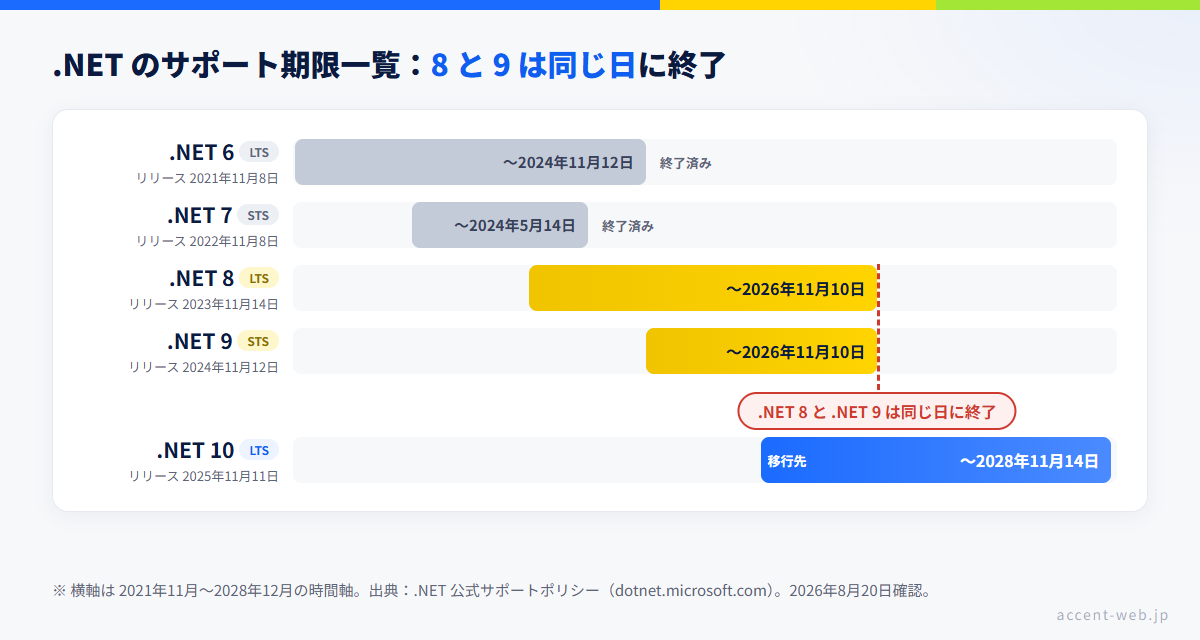Click the STS badge next to .NET 7
This screenshot has height=640, width=1200.
click(259, 215)
